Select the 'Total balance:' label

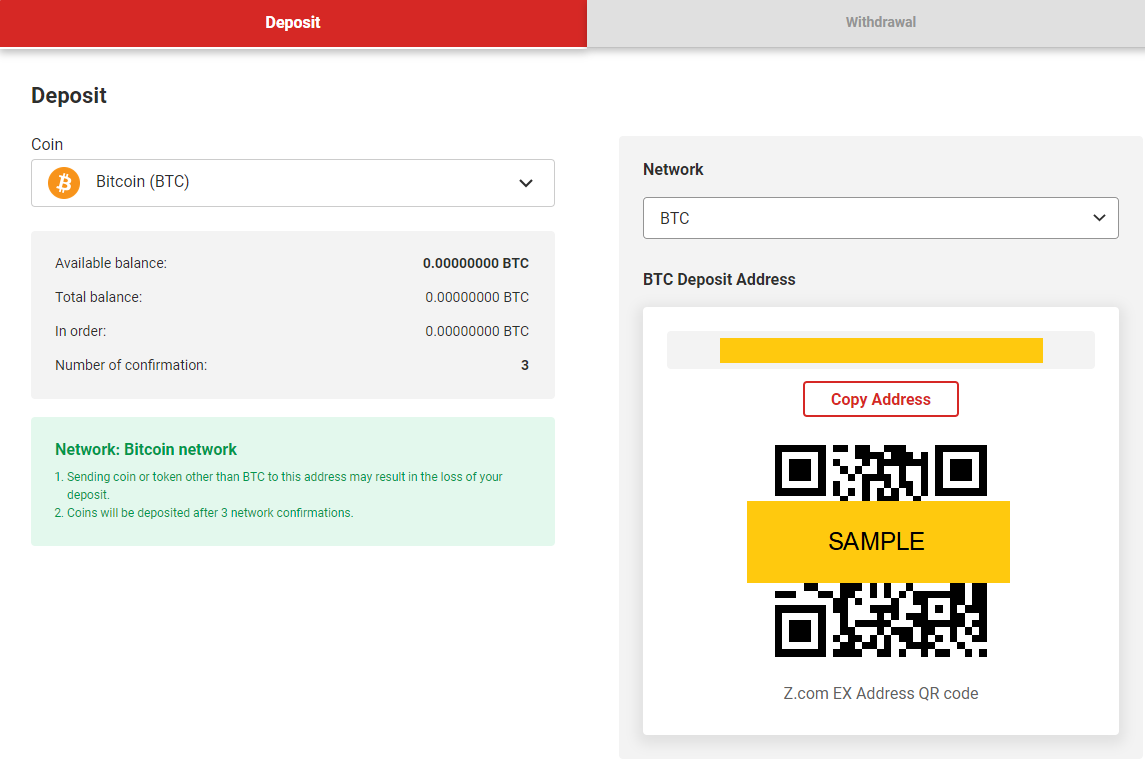pos(99,297)
